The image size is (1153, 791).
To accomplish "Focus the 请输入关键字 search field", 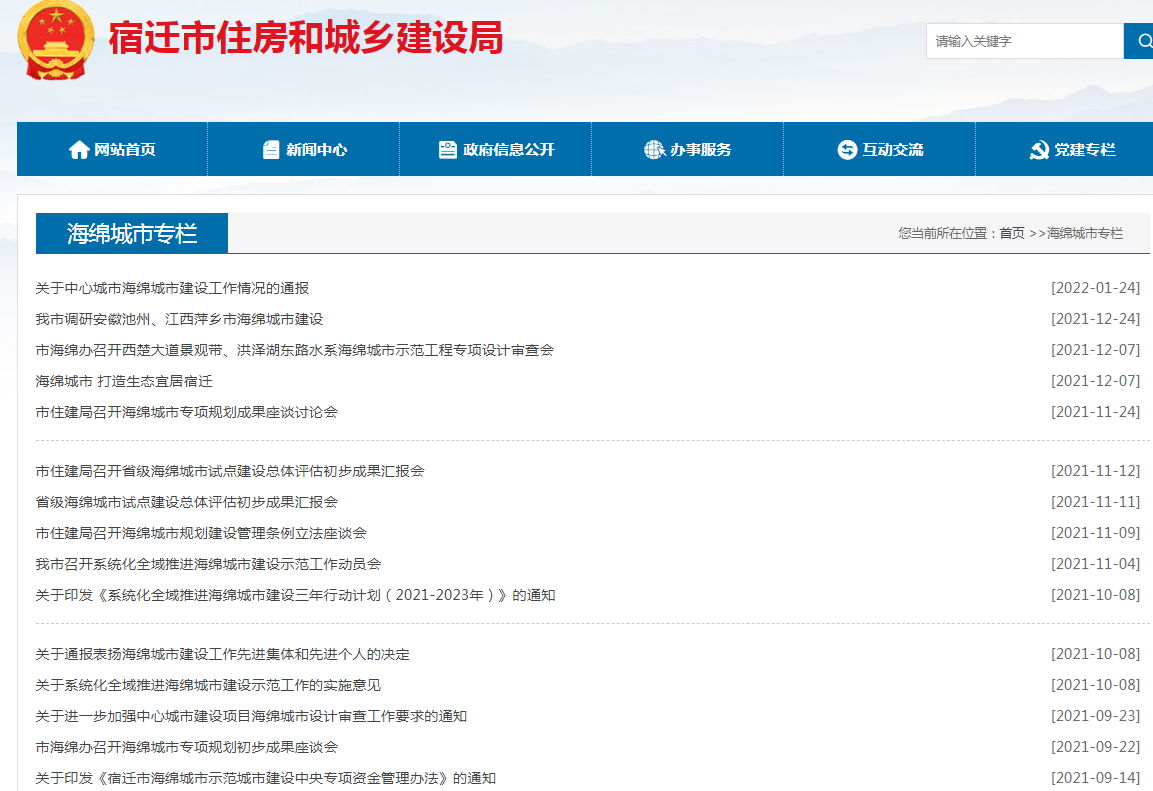I will [x=1025, y=41].
